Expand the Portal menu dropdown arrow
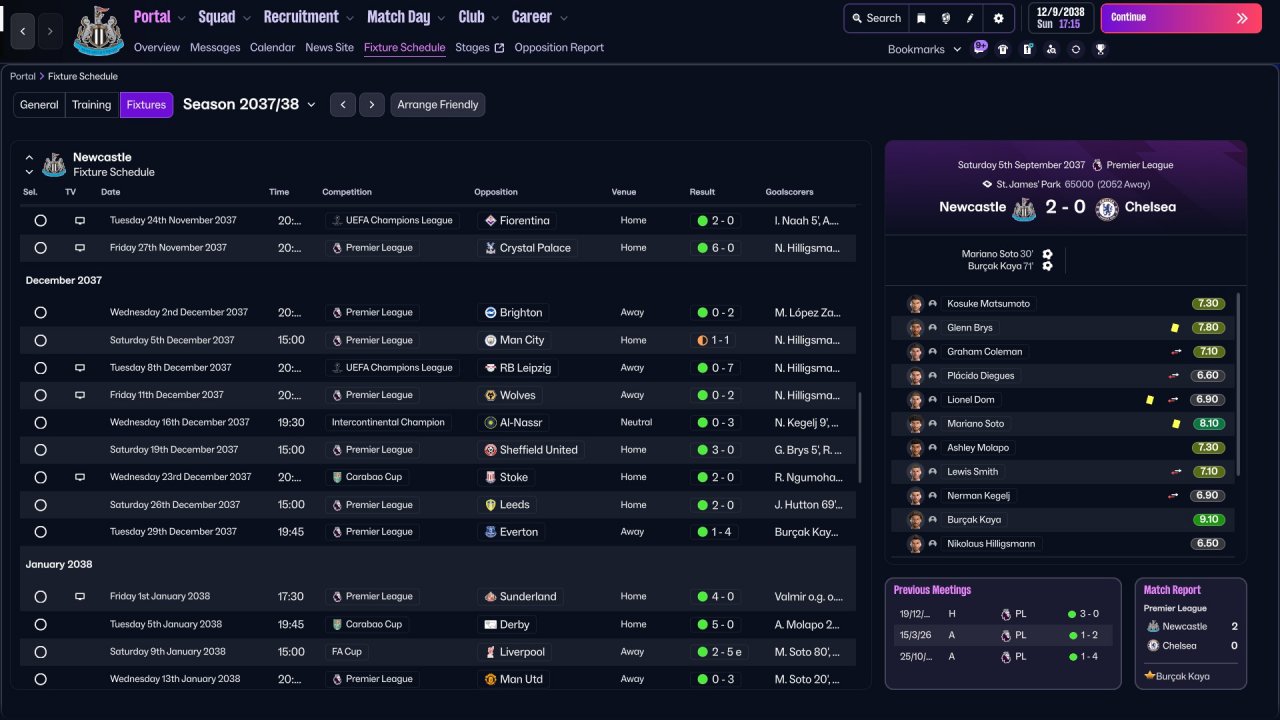 pyautogui.click(x=181, y=18)
